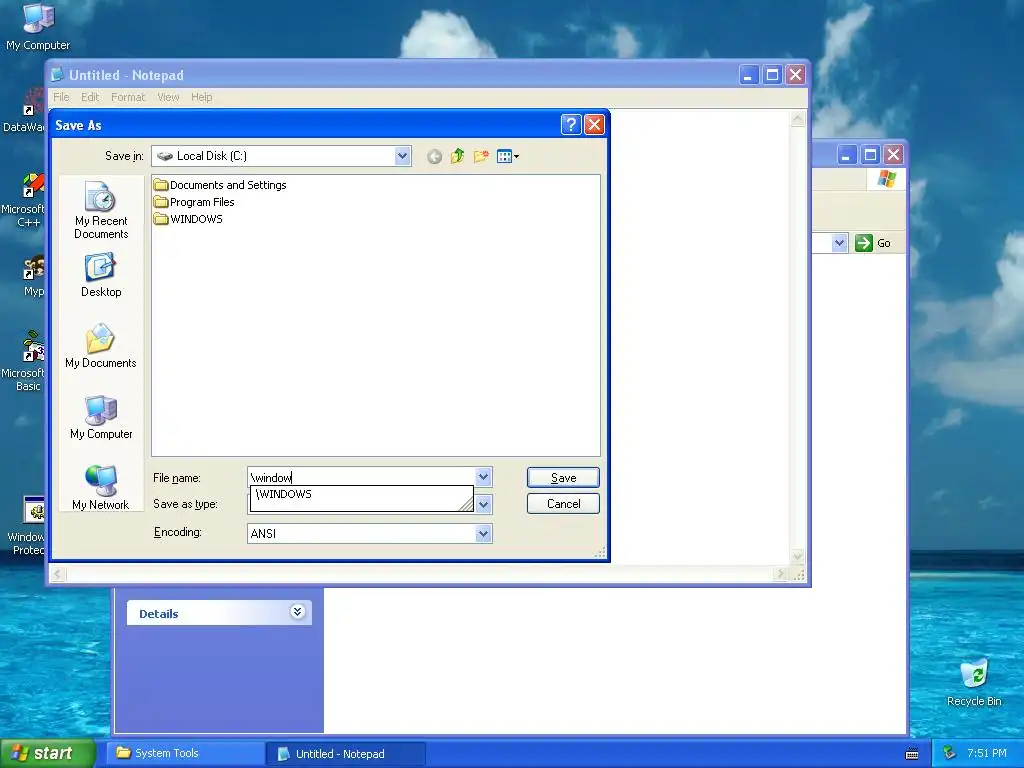Screen dimensions: 1024x768
Task: Close the background Explorer window
Action: (x=893, y=155)
